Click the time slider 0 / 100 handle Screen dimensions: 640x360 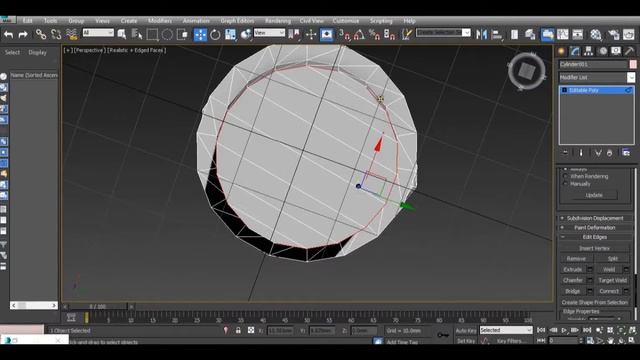[98, 306]
